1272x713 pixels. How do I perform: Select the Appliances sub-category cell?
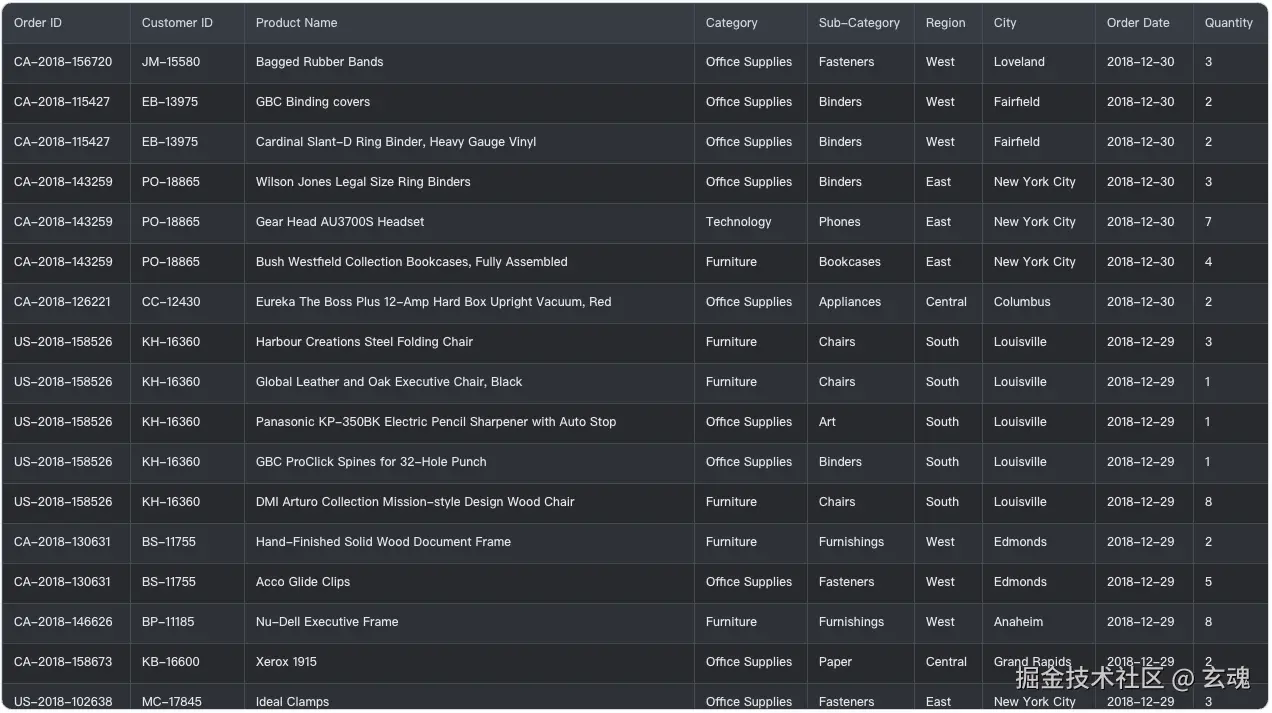coord(849,302)
